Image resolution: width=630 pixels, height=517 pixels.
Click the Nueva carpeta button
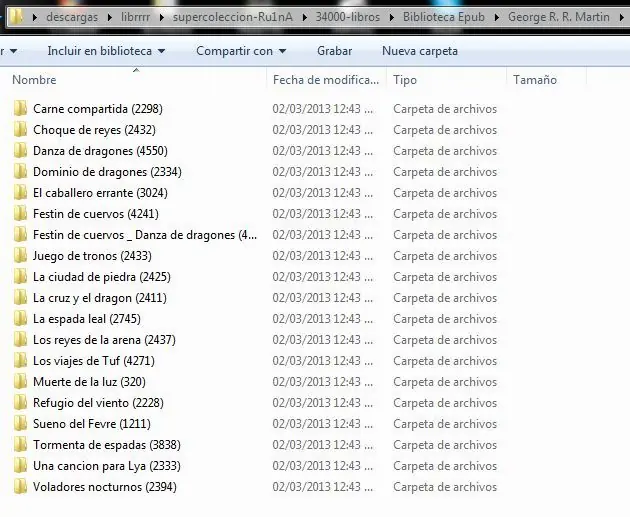(x=420, y=51)
